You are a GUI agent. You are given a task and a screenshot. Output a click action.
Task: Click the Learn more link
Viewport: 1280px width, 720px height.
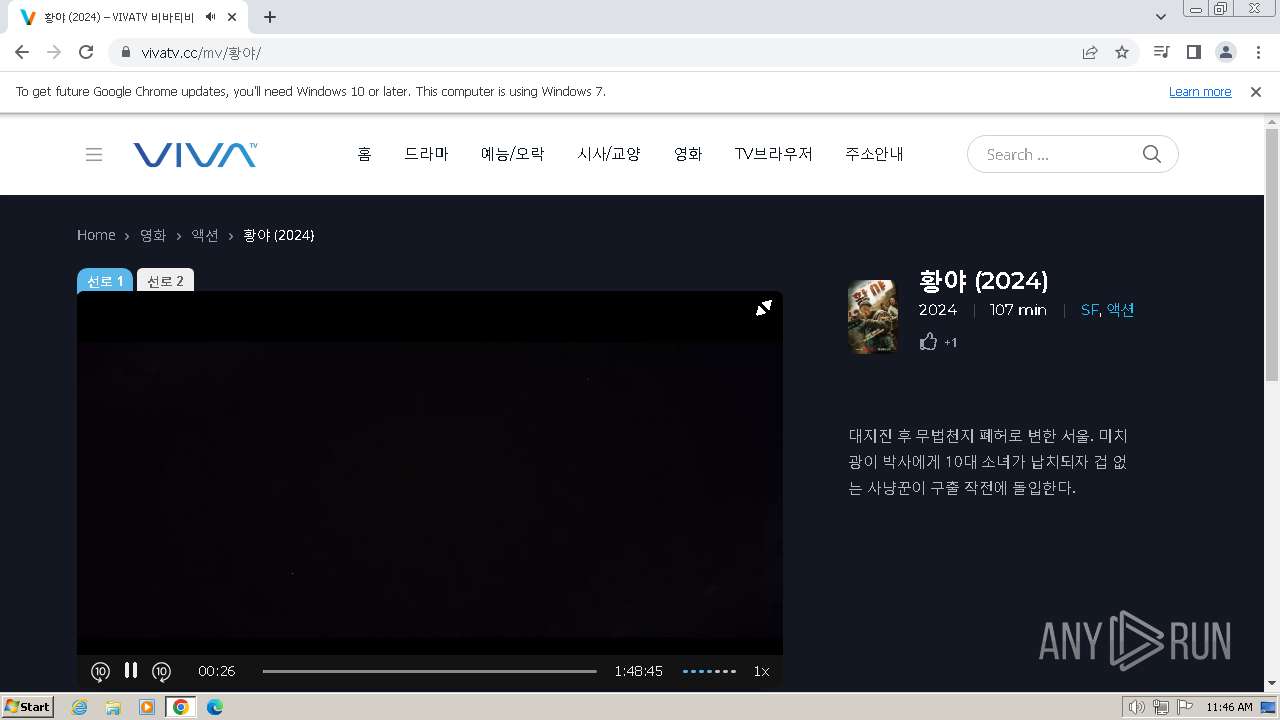[x=1200, y=91]
